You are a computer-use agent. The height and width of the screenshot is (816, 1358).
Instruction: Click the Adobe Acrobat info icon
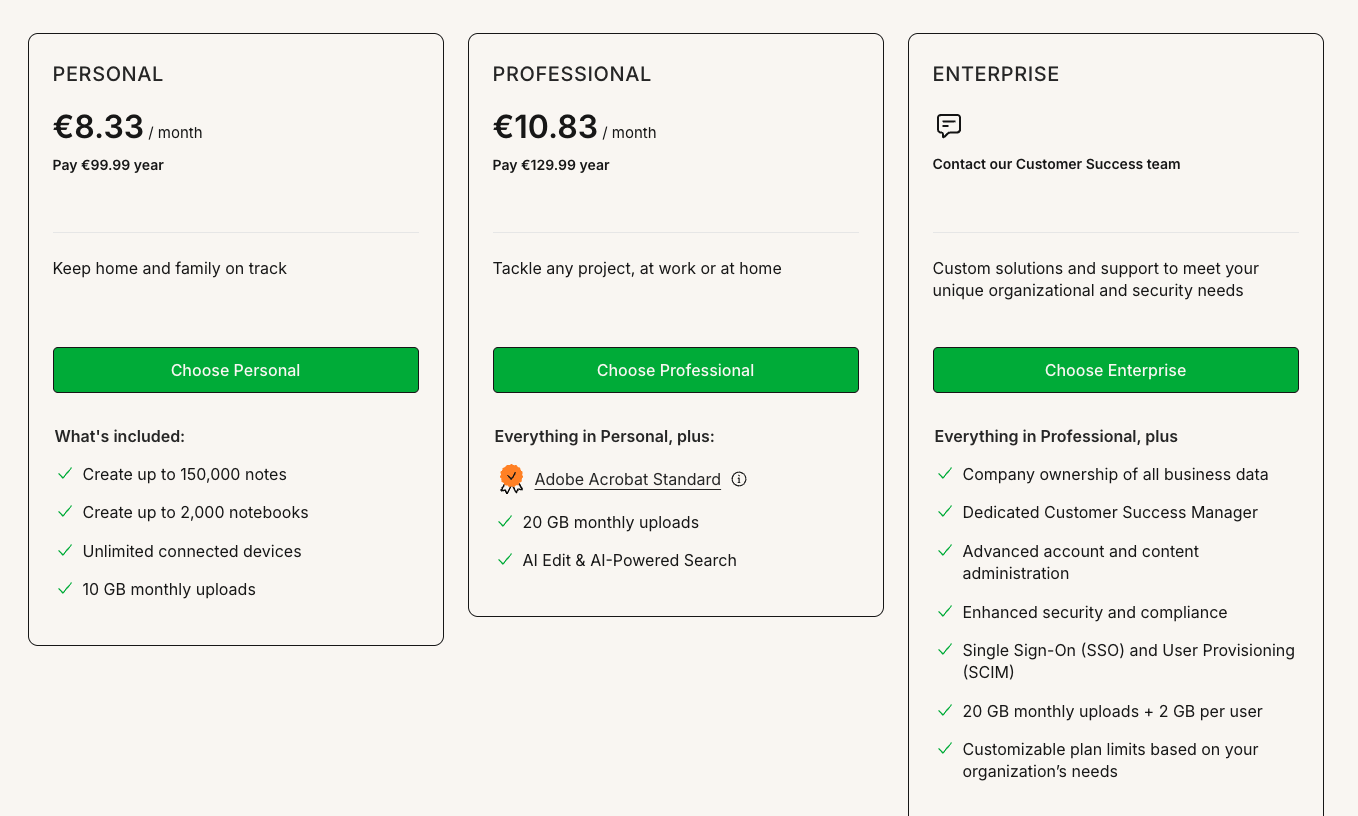pyautogui.click(x=739, y=479)
